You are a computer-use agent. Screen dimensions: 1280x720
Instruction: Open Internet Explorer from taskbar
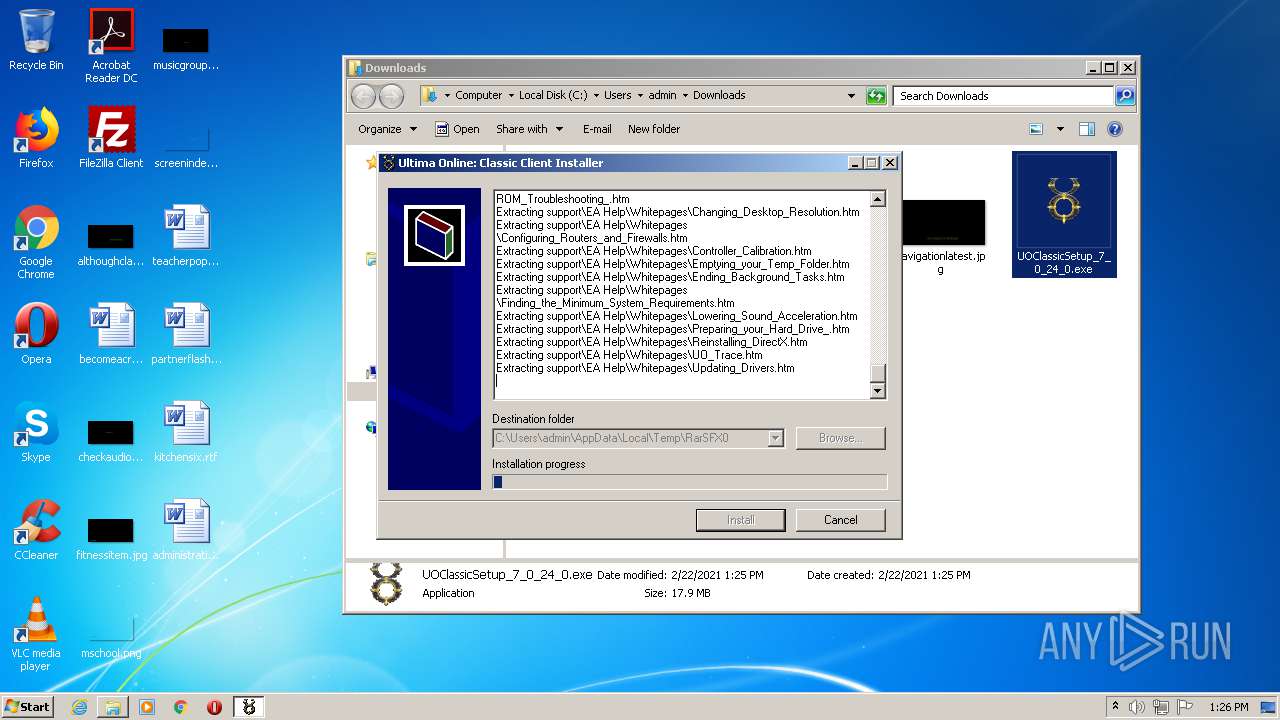point(79,707)
